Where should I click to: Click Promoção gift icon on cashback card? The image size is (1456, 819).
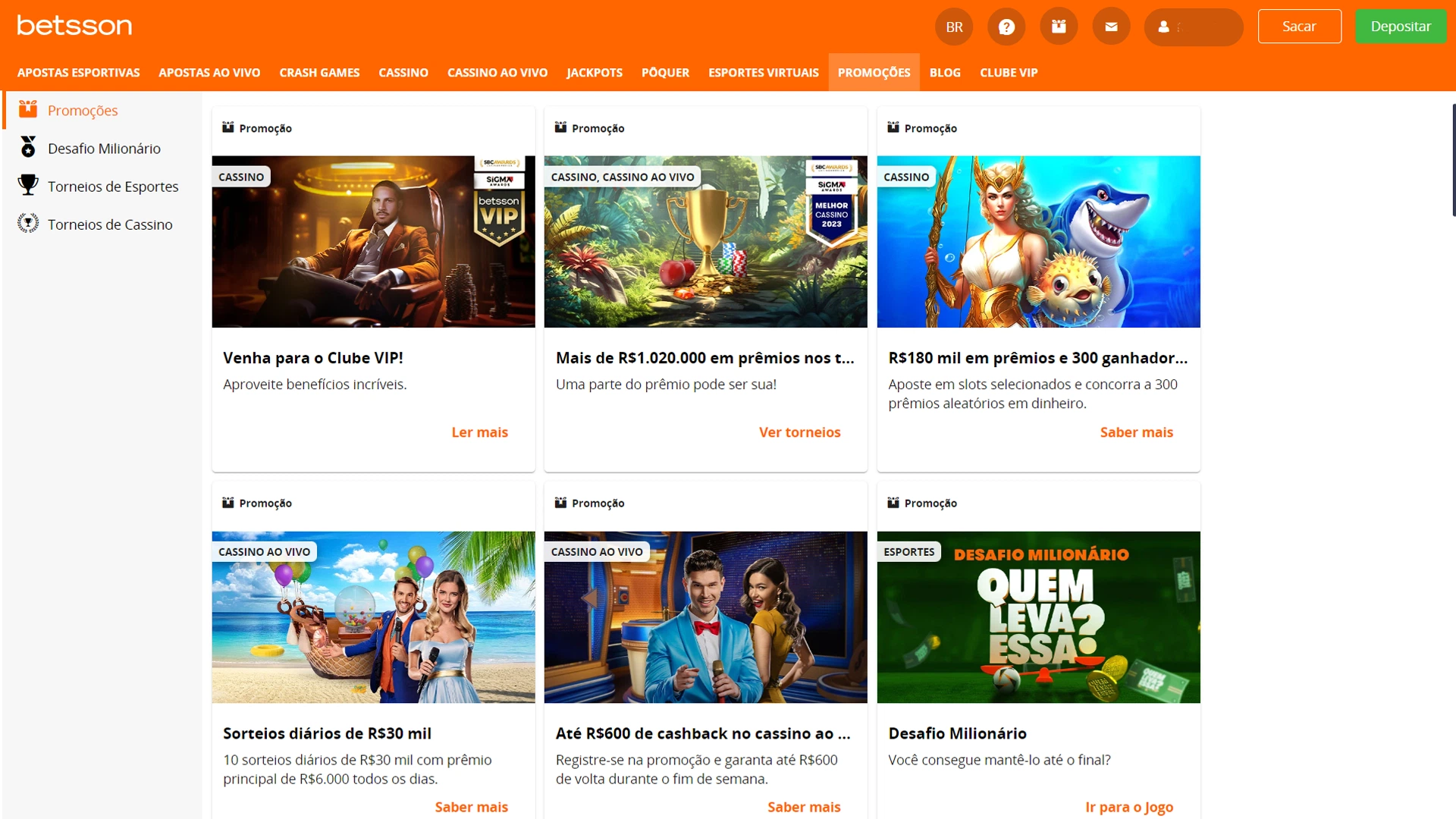tap(560, 503)
